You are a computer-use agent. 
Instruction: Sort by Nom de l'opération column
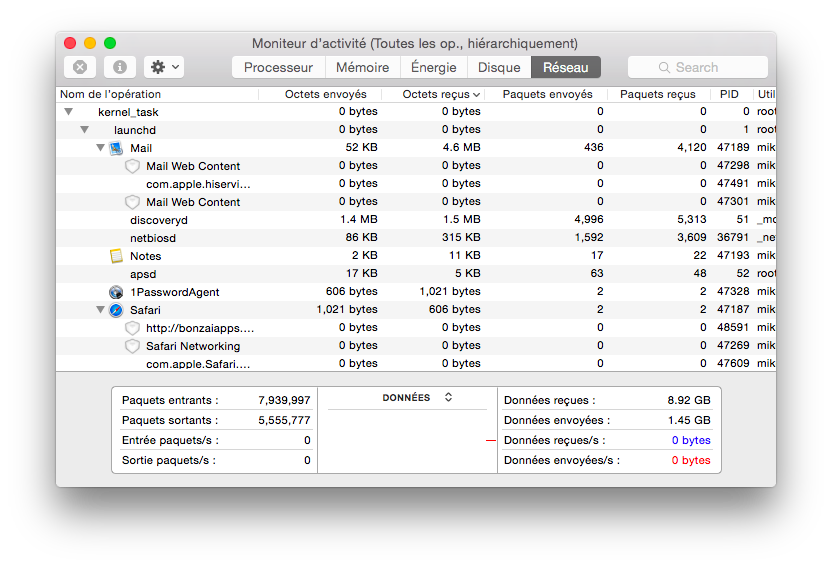(x=157, y=94)
